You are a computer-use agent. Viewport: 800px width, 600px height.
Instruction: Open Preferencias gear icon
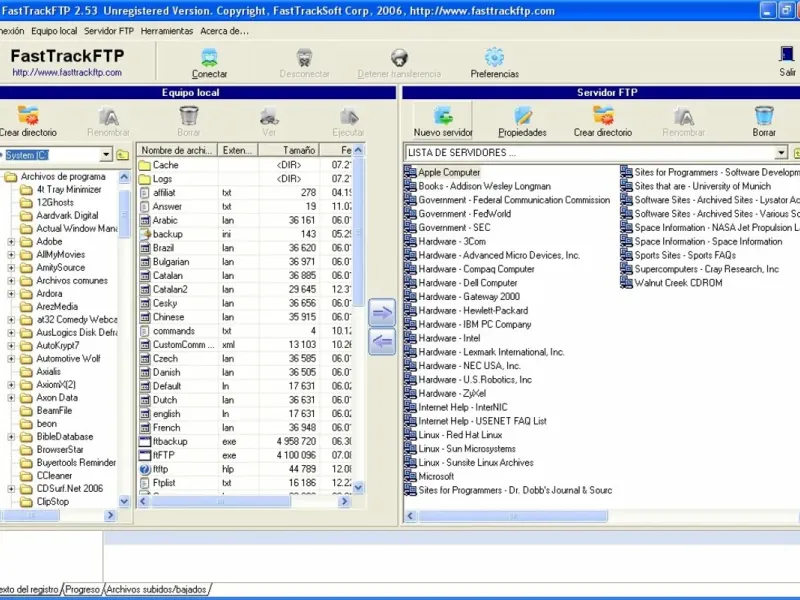[494, 58]
